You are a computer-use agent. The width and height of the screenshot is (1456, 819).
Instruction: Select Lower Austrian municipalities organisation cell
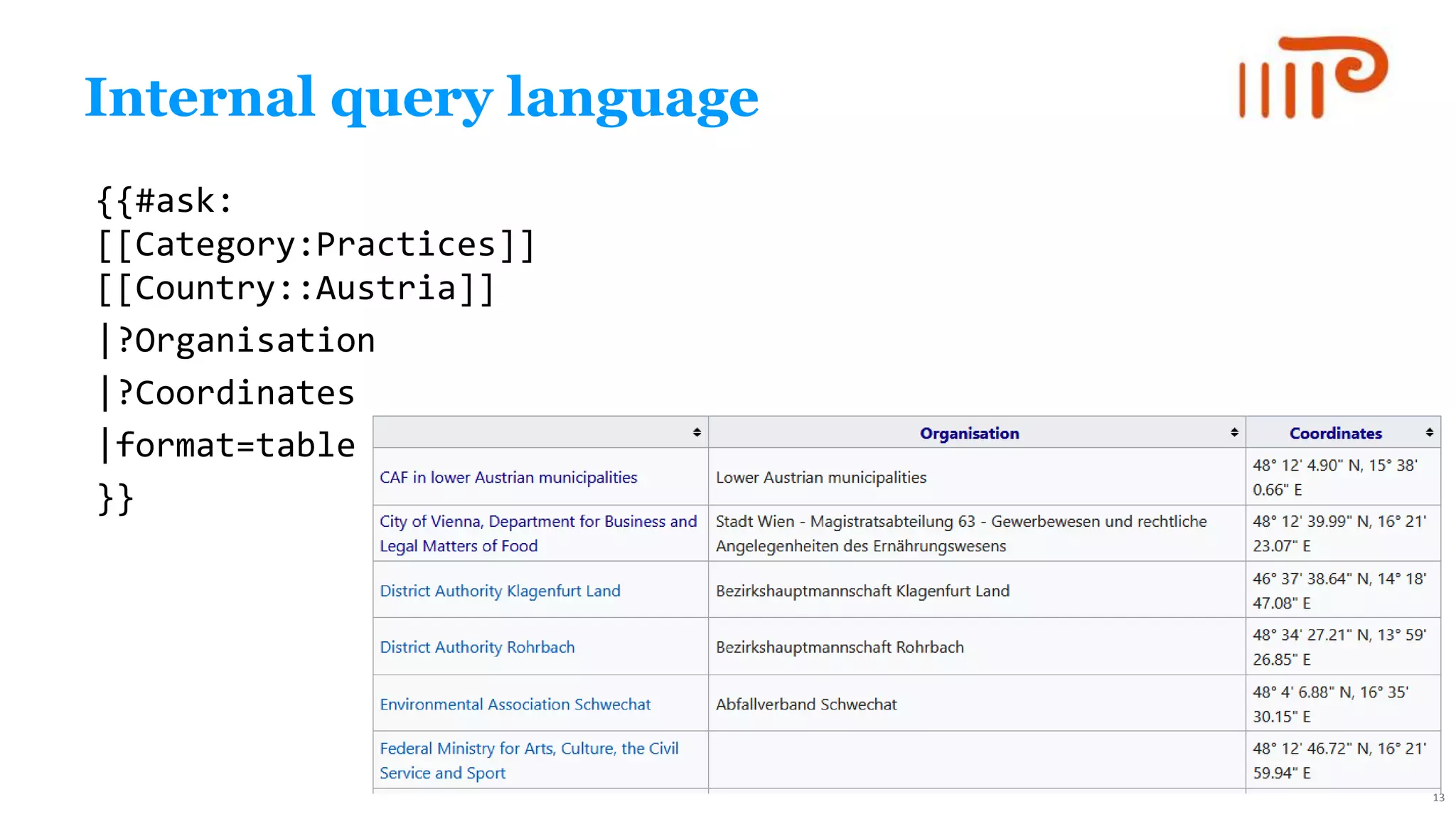pos(977,476)
